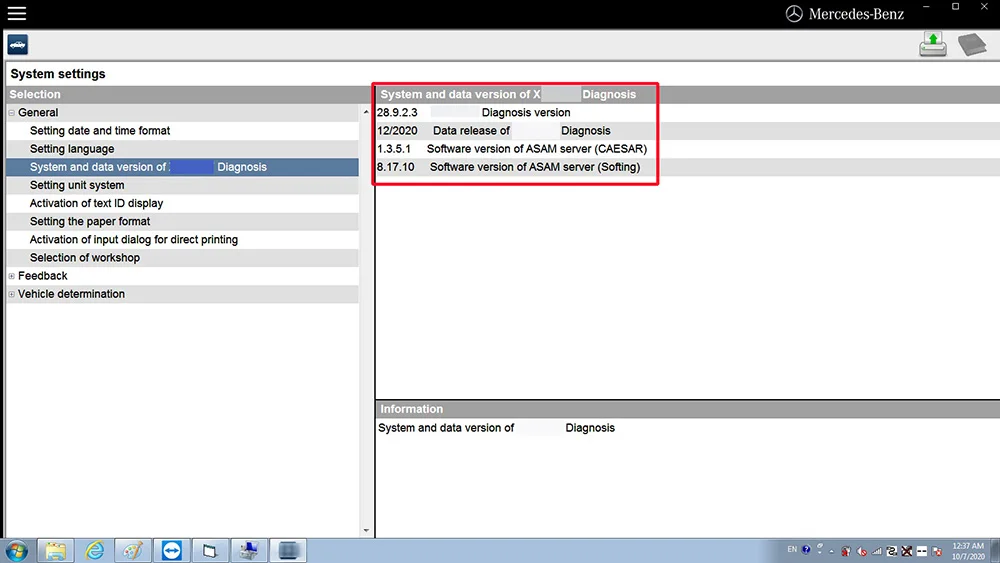The image size is (1000, 563).
Task: Collapse the General tree node
Action: (11, 113)
